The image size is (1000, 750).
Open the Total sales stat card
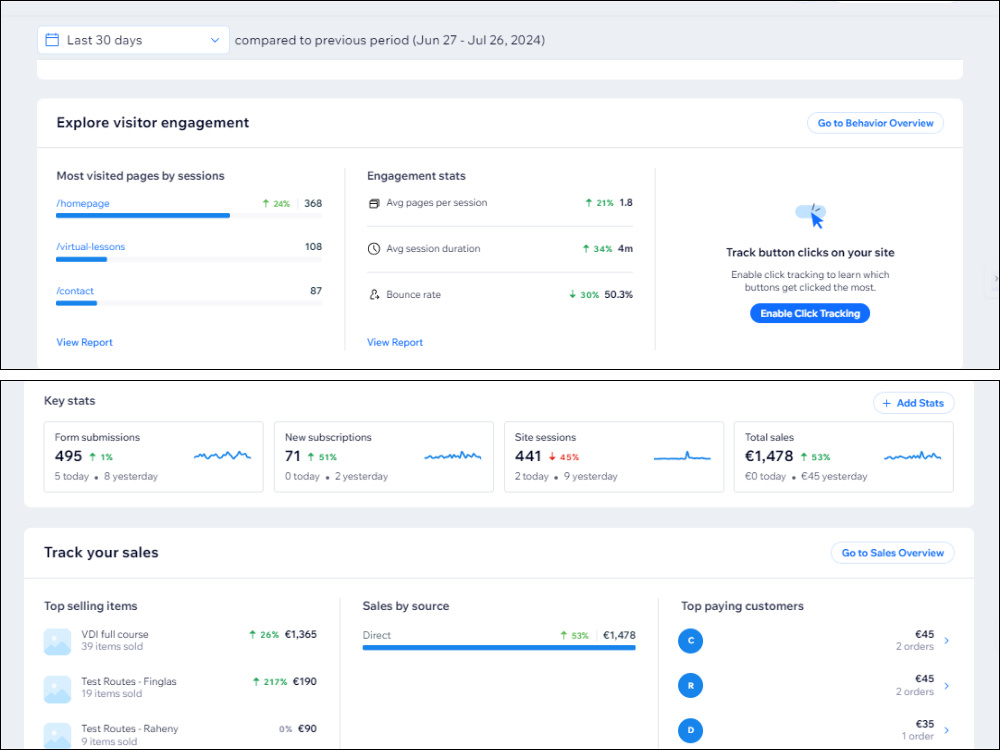coord(844,457)
